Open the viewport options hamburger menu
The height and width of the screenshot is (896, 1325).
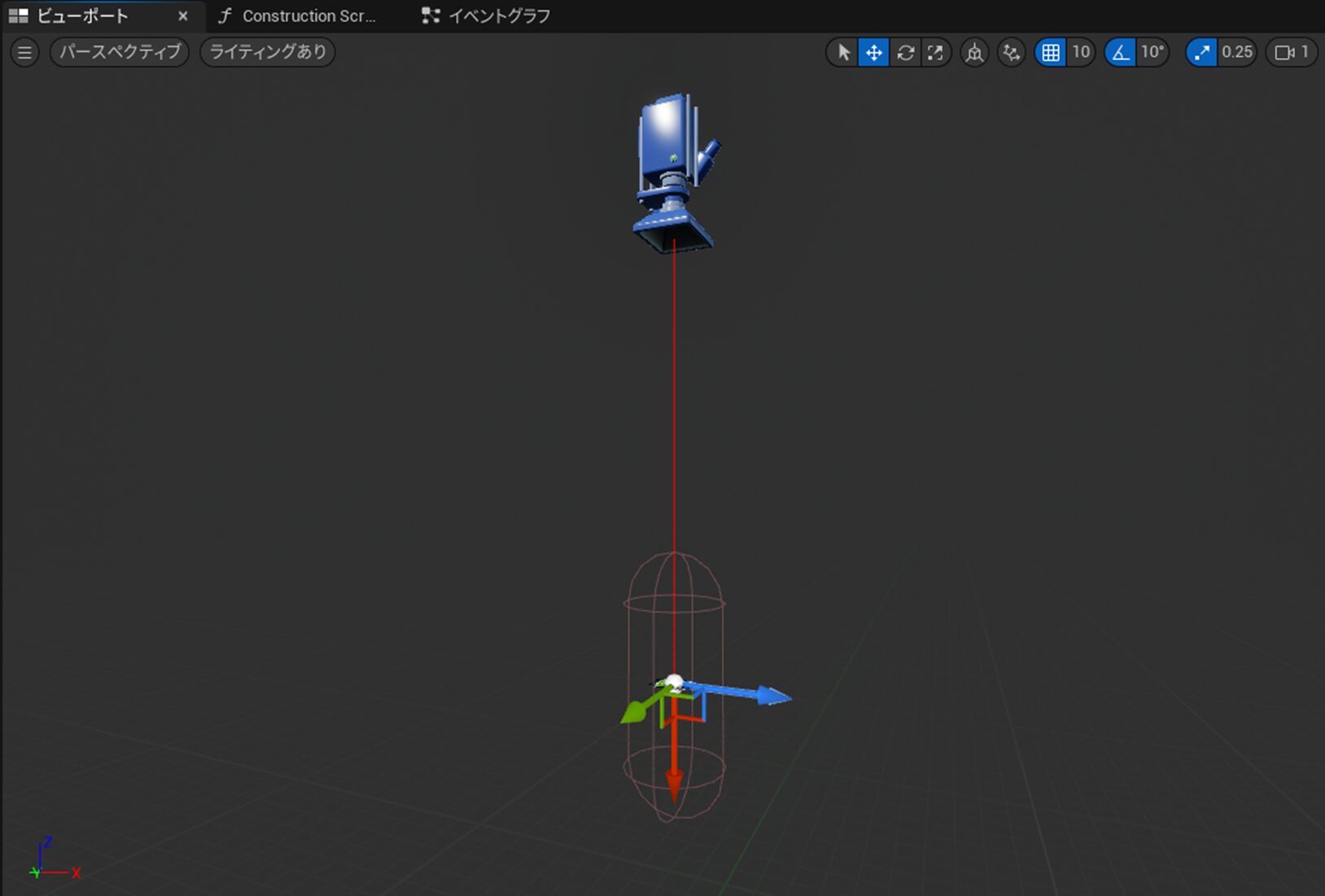(x=24, y=52)
